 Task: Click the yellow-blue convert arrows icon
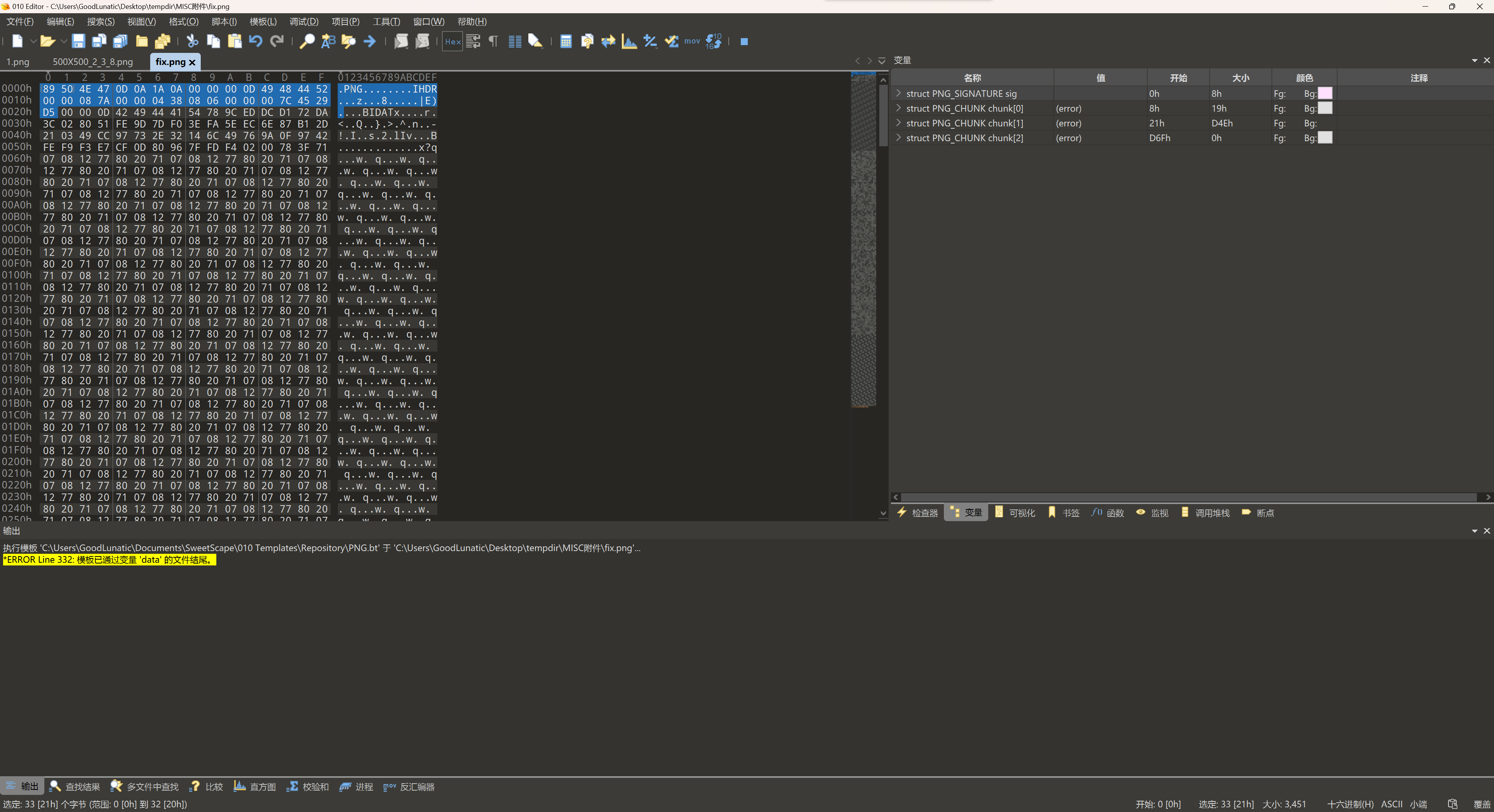point(608,41)
